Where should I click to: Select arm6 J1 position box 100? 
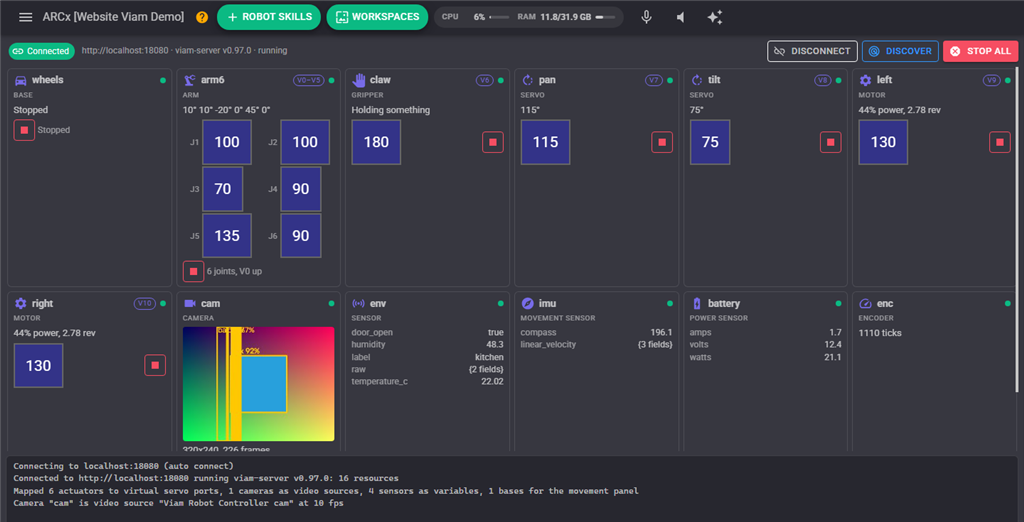pyautogui.click(x=227, y=142)
